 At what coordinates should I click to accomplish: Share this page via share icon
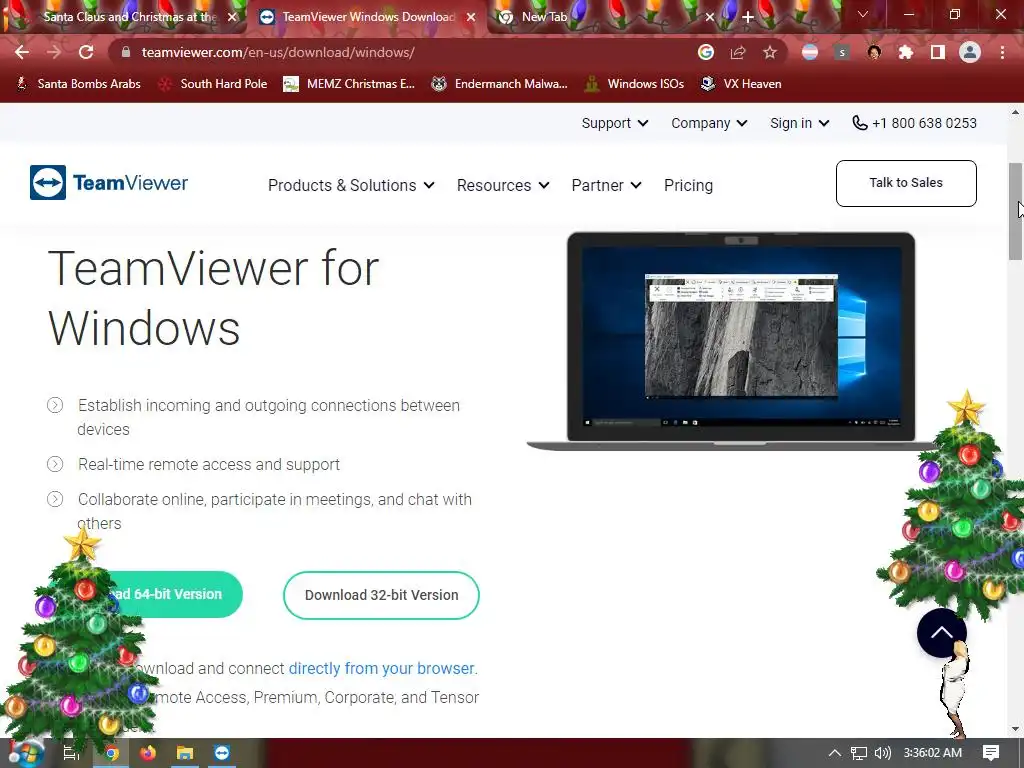click(x=738, y=52)
